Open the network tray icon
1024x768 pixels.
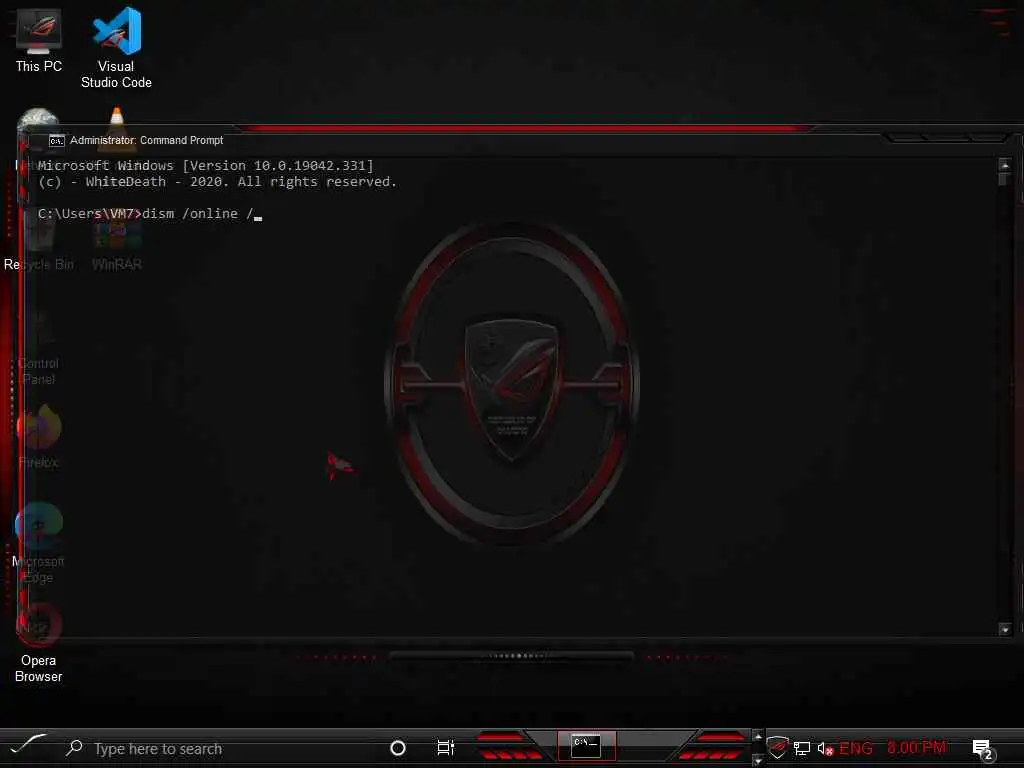(x=802, y=748)
